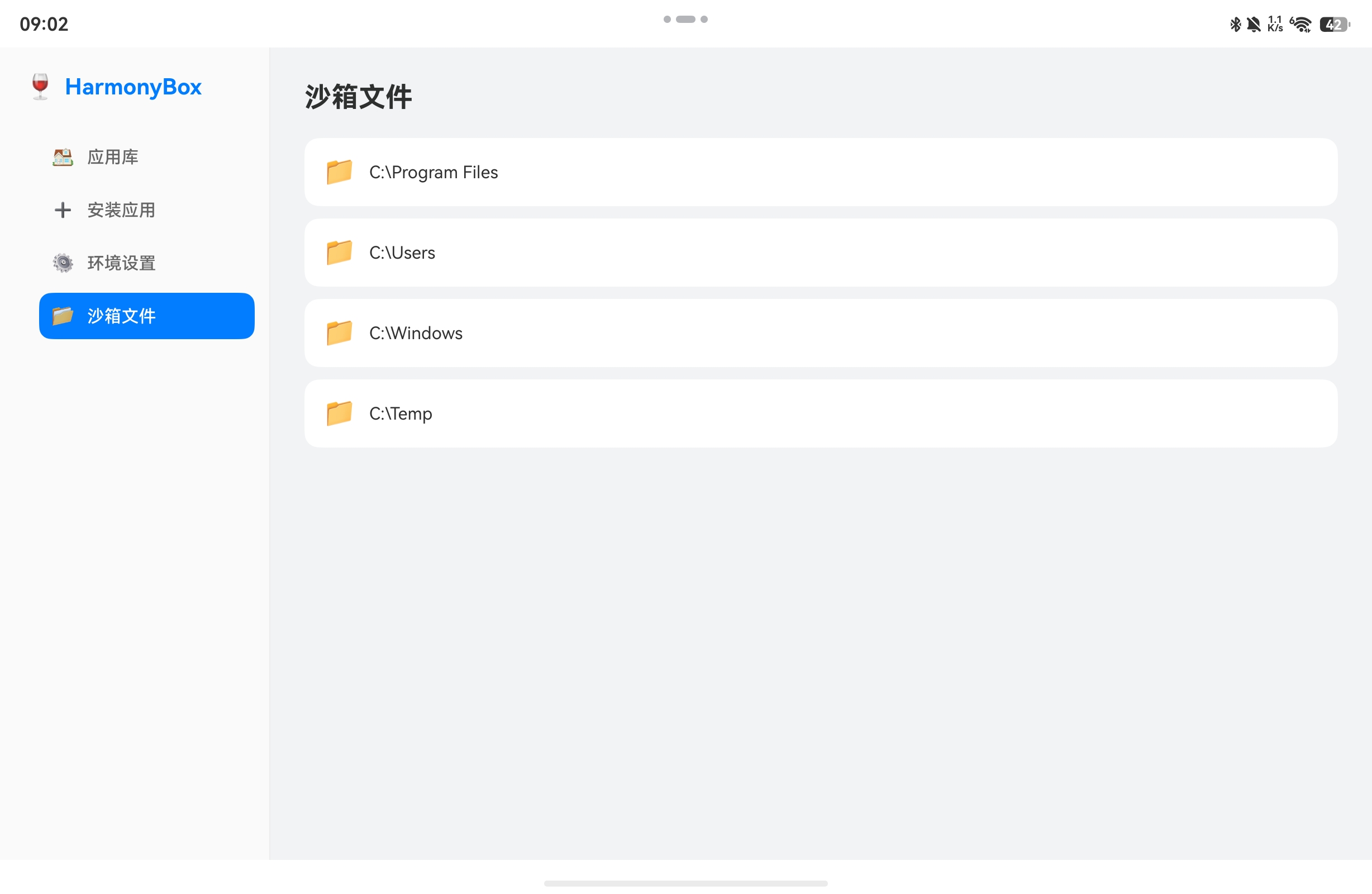Open the C:\Users folder row
The height and width of the screenshot is (894, 1372).
[x=821, y=253]
